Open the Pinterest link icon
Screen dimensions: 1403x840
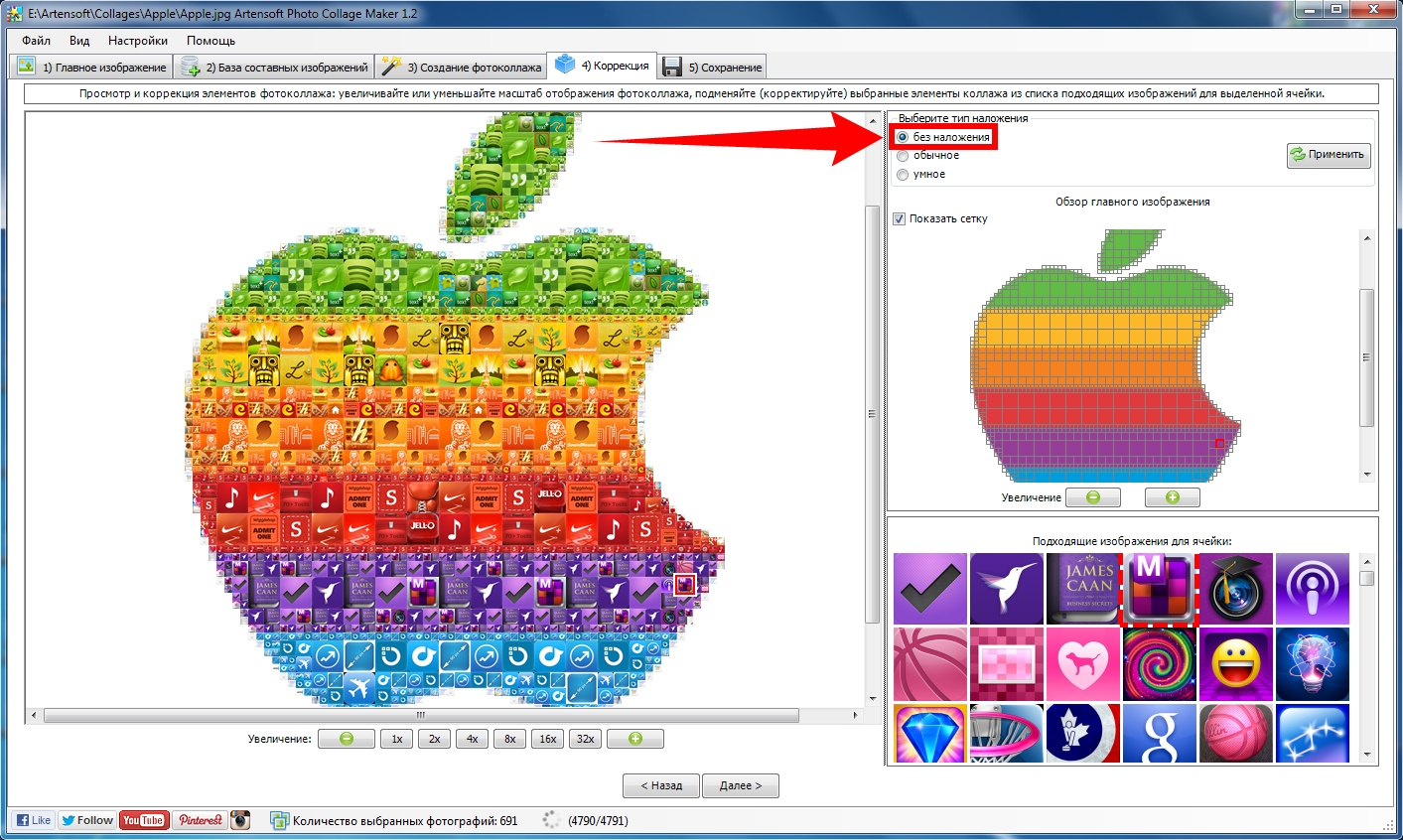tap(200, 820)
